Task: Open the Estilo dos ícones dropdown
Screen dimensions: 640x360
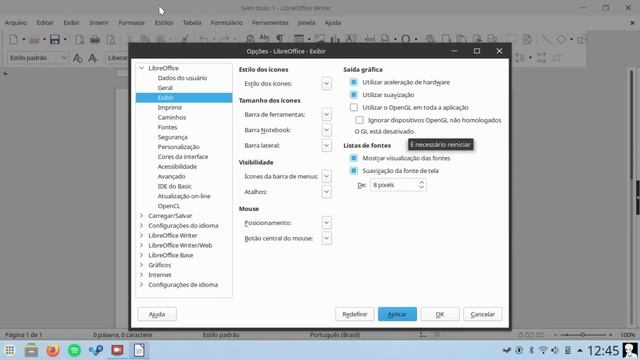Action: pyautogui.click(x=326, y=84)
